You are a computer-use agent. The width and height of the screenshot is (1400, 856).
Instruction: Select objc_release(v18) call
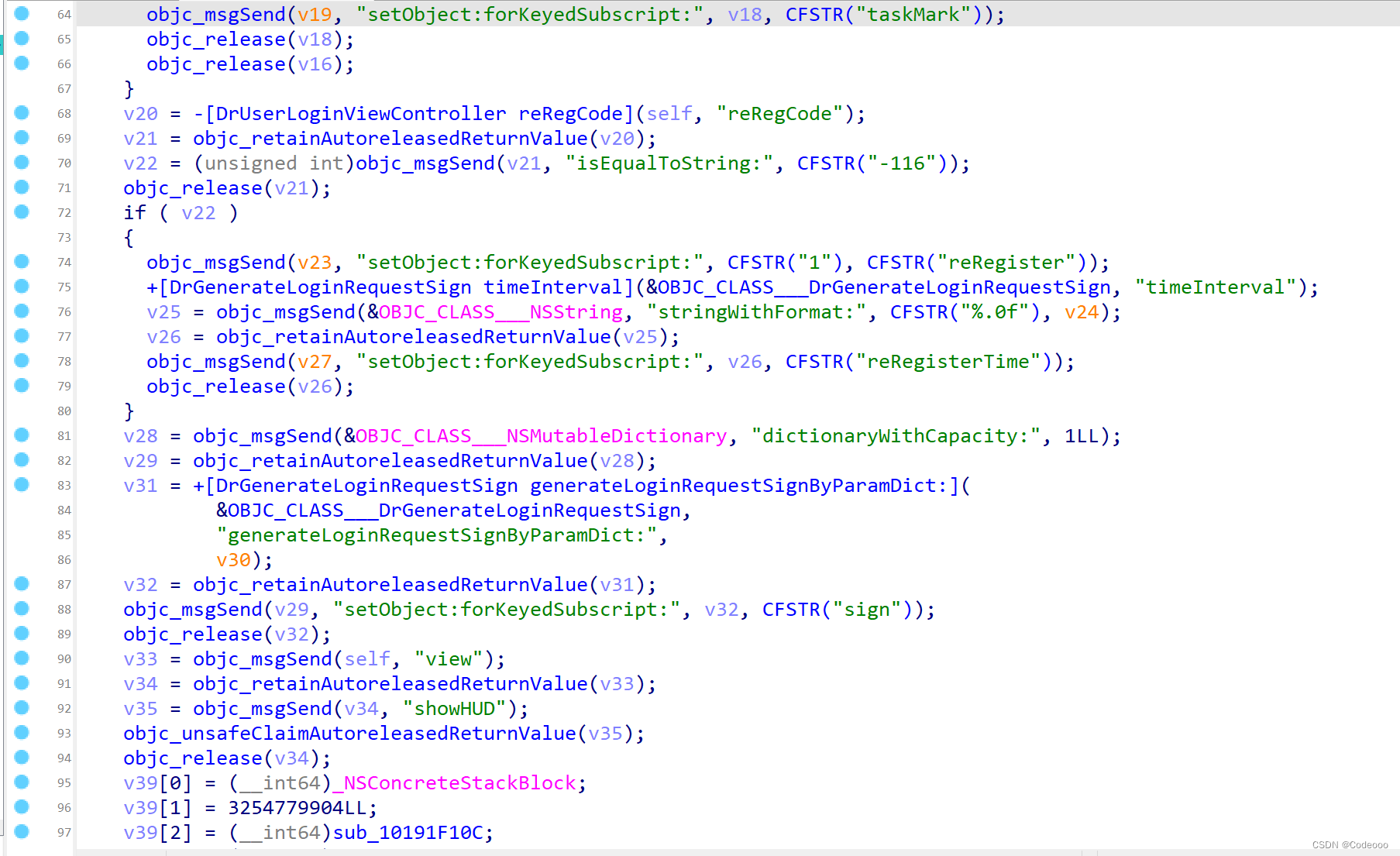[x=245, y=40]
